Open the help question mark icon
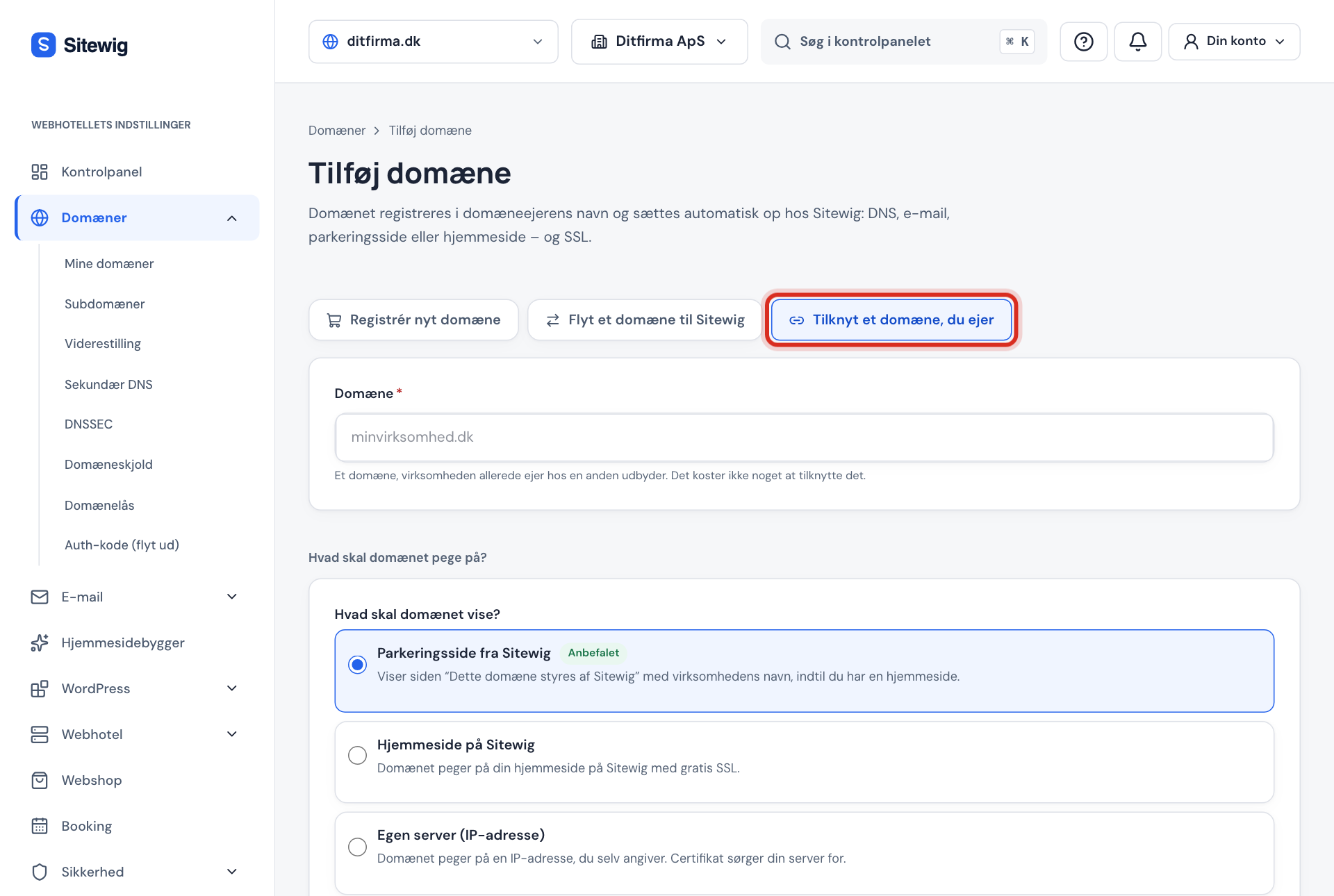The width and height of the screenshot is (1334, 896). [x=1083, y=42]
